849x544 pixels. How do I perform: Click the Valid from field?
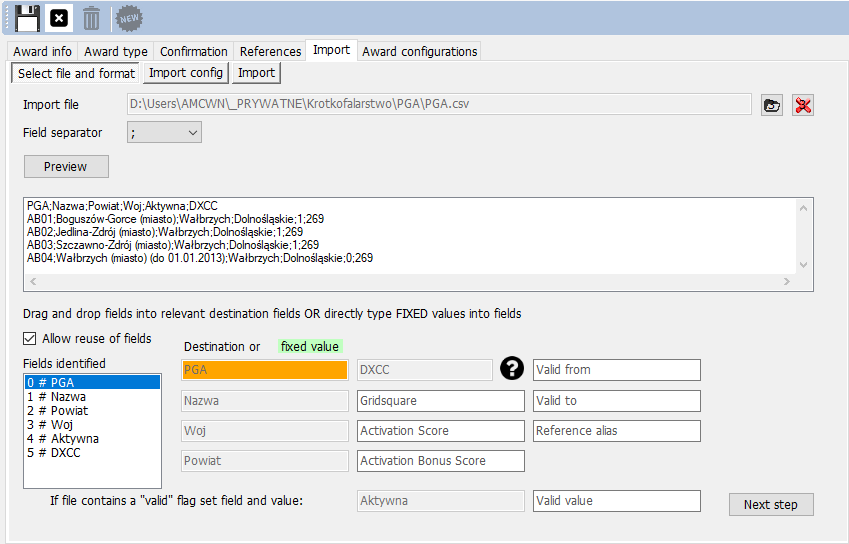click(x=617, y=370)
